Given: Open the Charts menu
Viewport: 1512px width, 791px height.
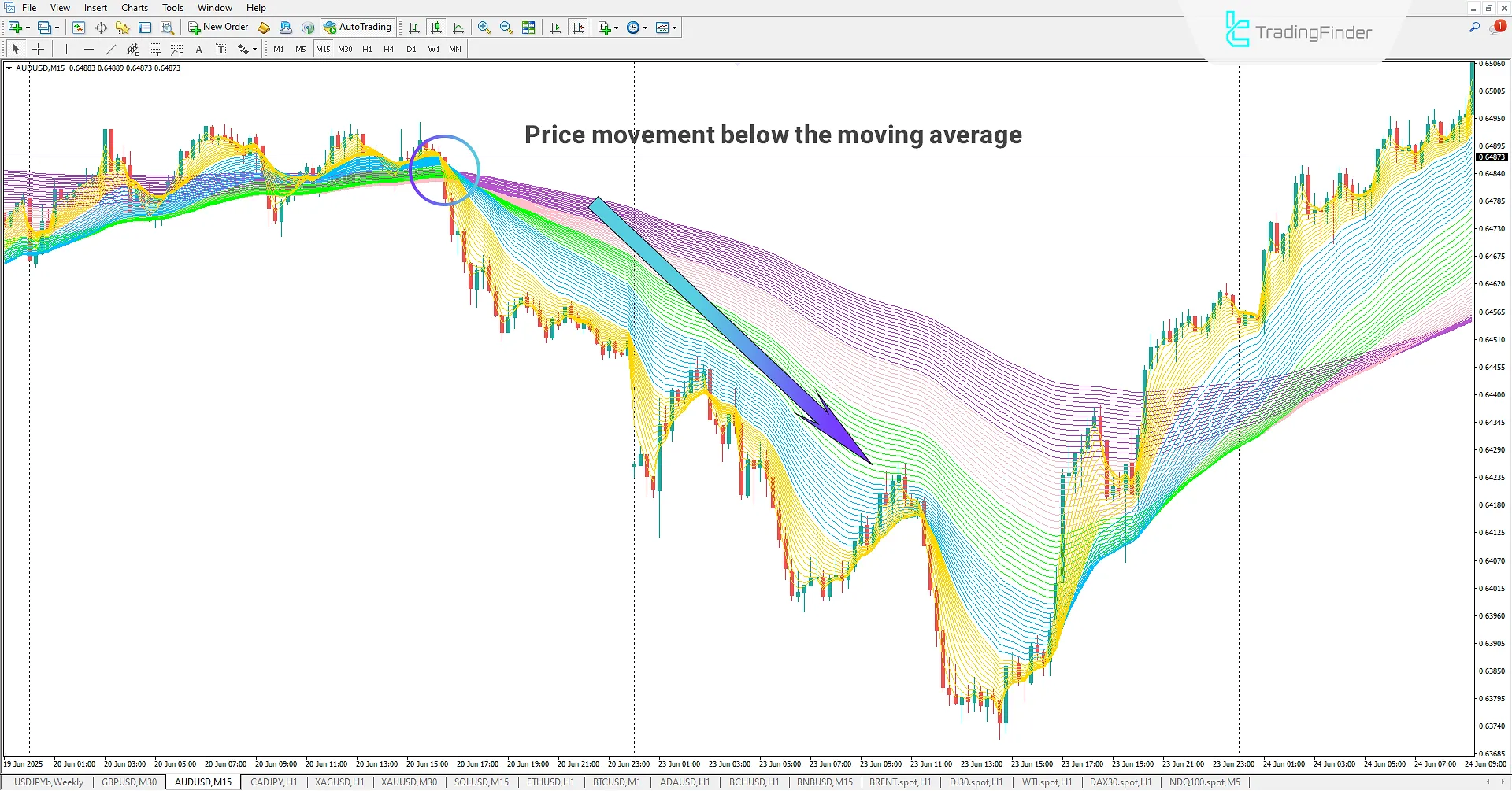Looking at the screenshot, I should point(134,7).
